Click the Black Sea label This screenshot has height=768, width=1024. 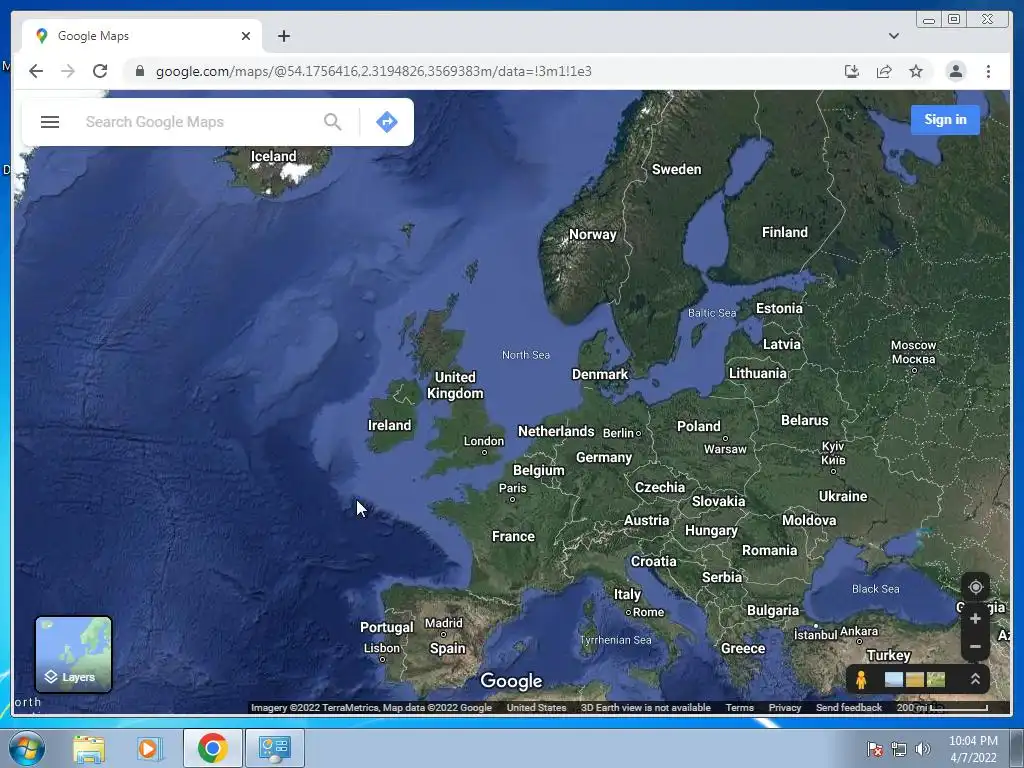875,588
